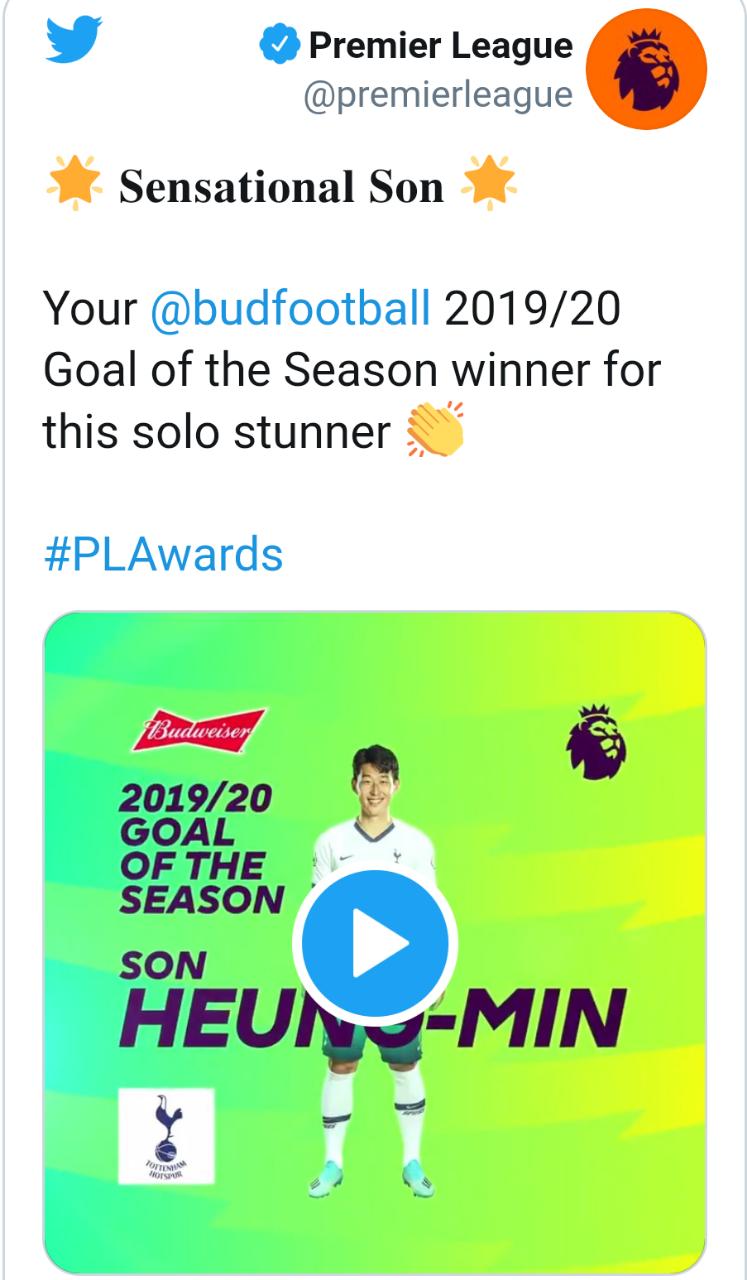Follow the @budfootball mention link

tap(290, 309)
